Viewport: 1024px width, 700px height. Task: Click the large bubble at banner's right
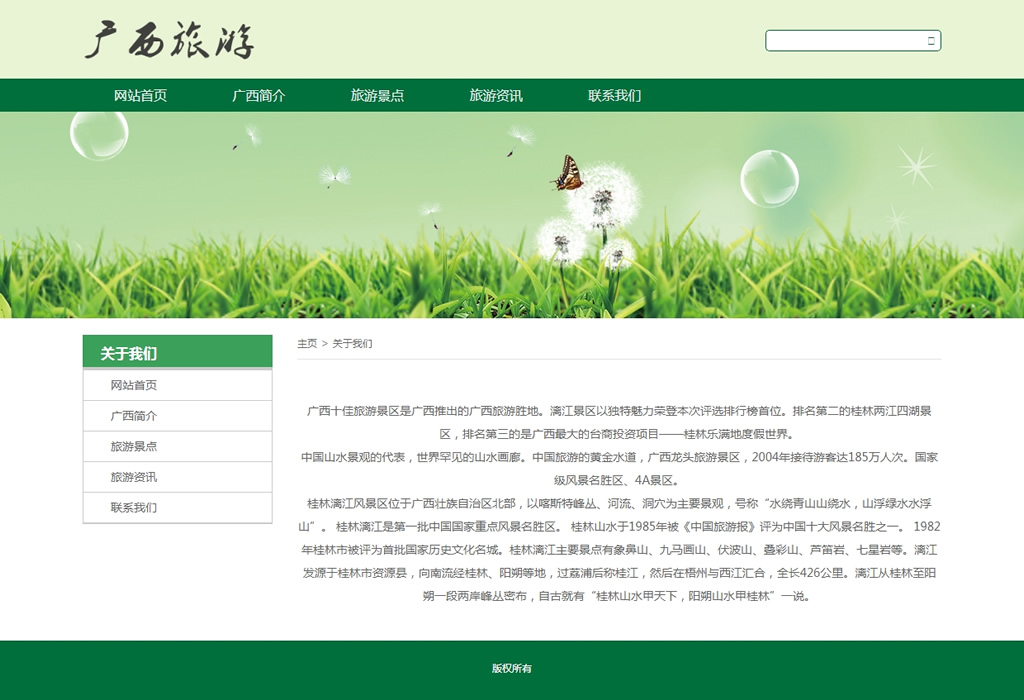point(769,178)
